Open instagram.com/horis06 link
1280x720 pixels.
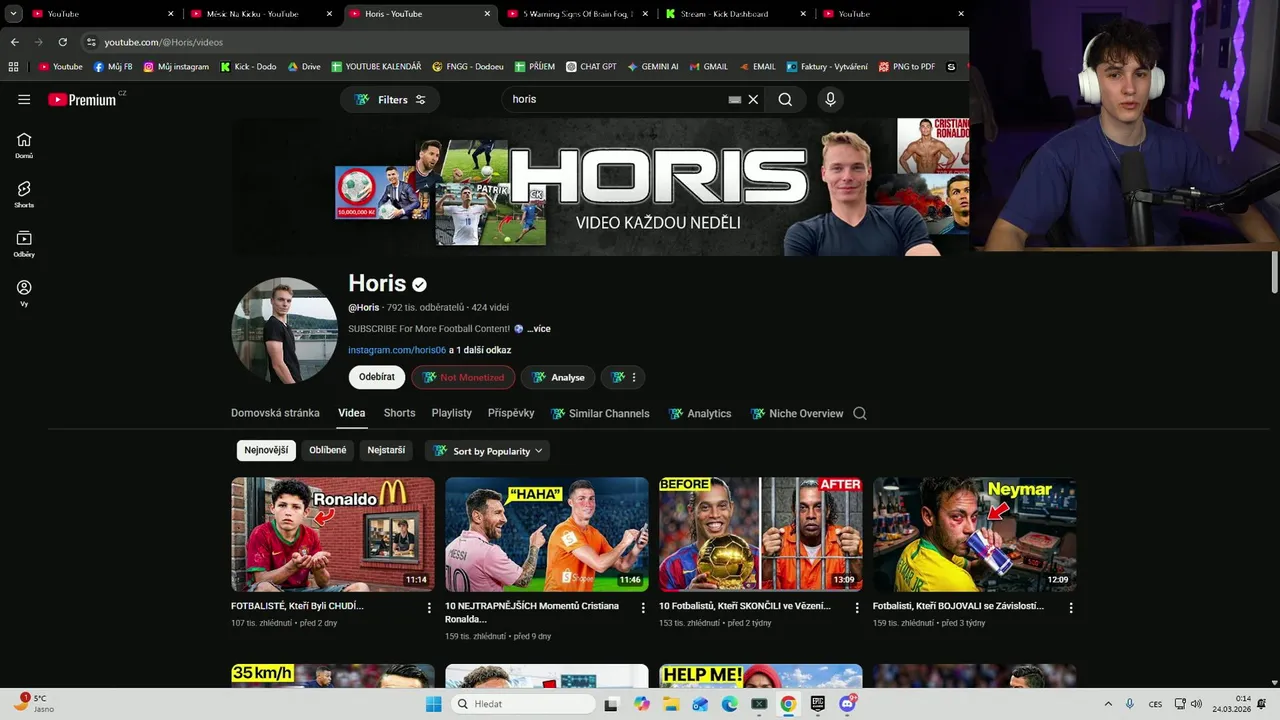[x=397, y=350]
